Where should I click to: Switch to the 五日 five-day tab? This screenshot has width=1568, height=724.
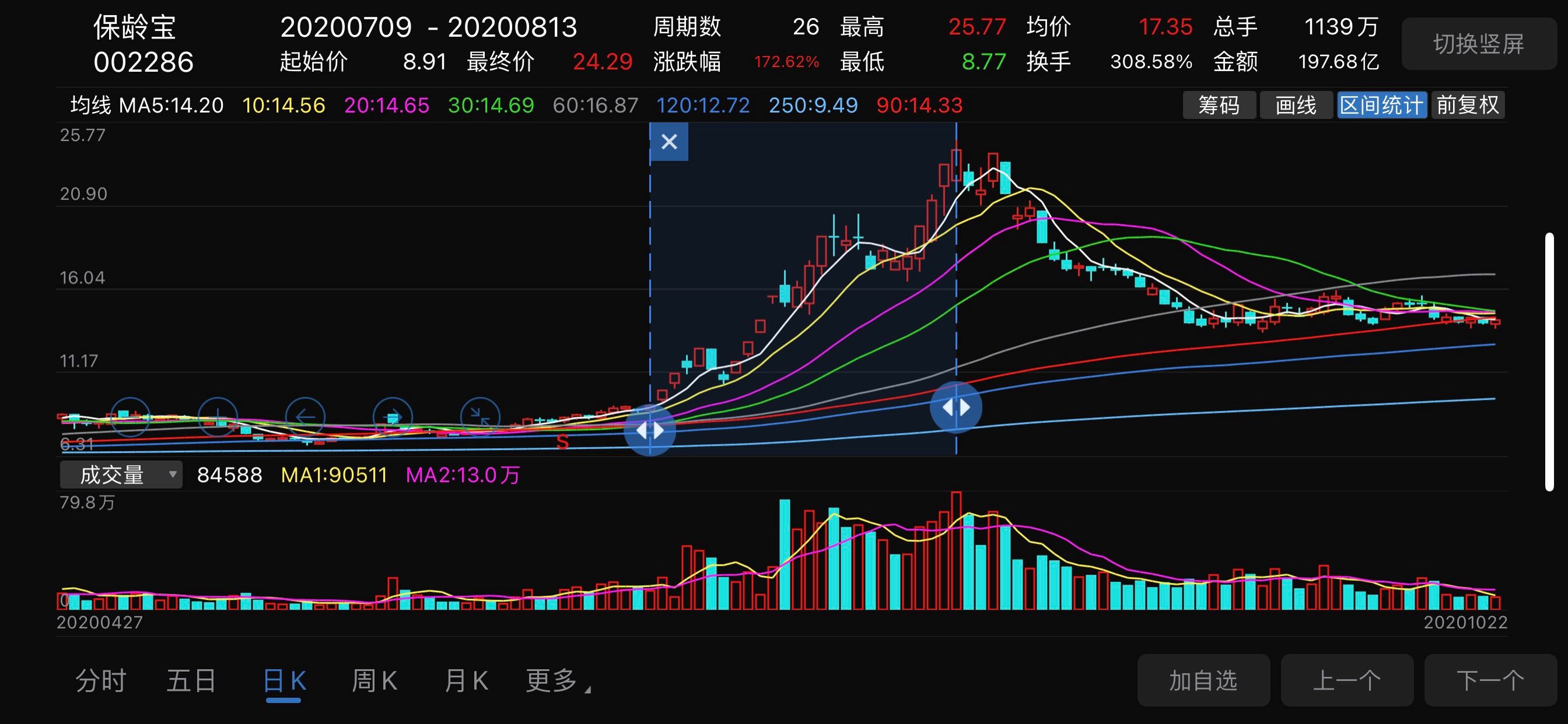pyautogui.click(x=192, y=680)
